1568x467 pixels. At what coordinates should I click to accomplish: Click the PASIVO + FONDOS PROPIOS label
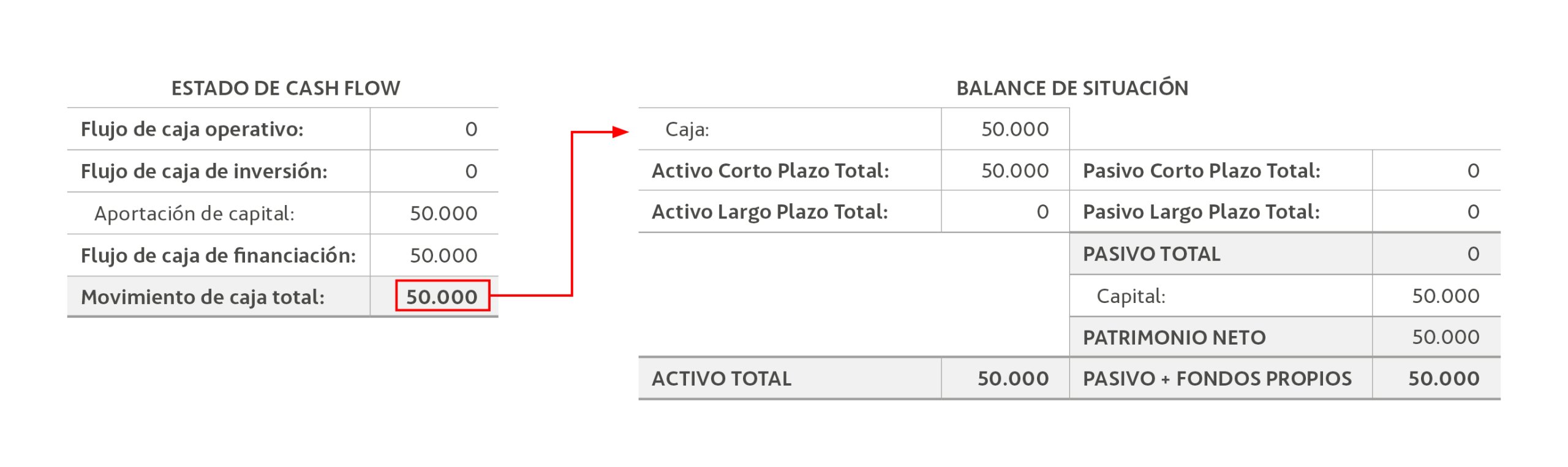coord(1217,379)
